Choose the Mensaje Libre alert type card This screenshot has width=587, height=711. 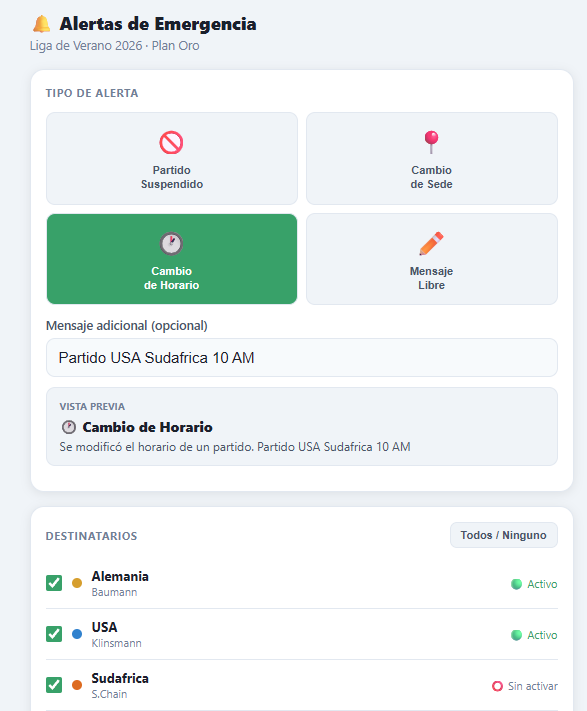[x=432, y=259]
